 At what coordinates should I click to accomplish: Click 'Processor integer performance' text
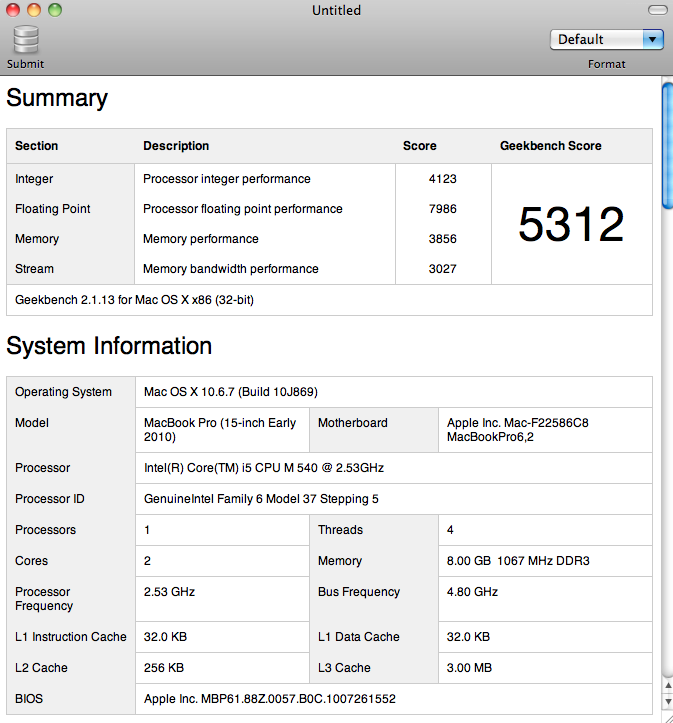(227, 179)
